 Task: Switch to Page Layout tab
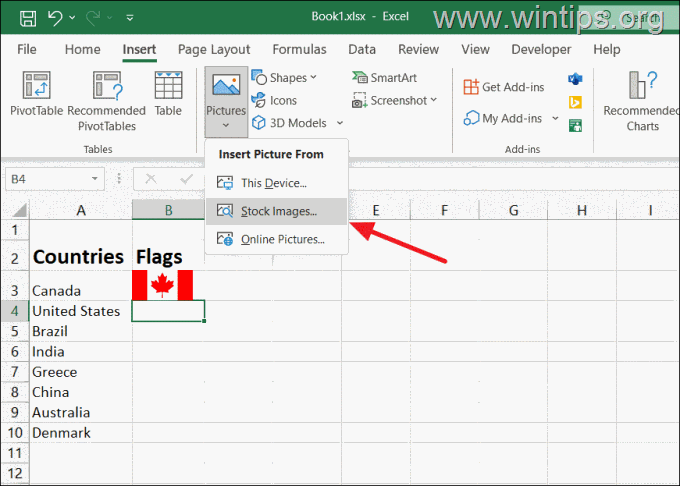[x=214, y=49]
